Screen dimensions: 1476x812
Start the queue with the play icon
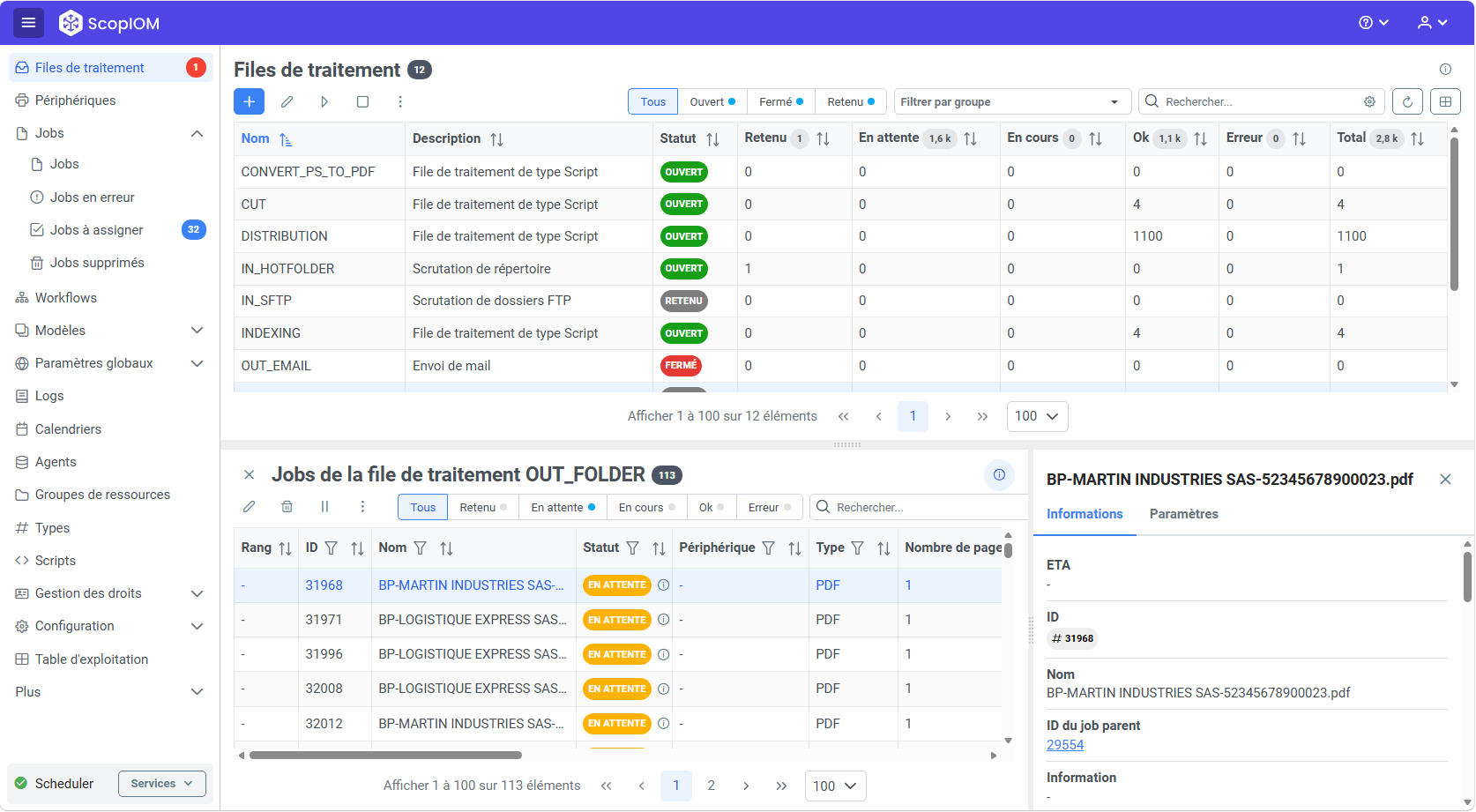pyautogui.click(x=324, y=101)
